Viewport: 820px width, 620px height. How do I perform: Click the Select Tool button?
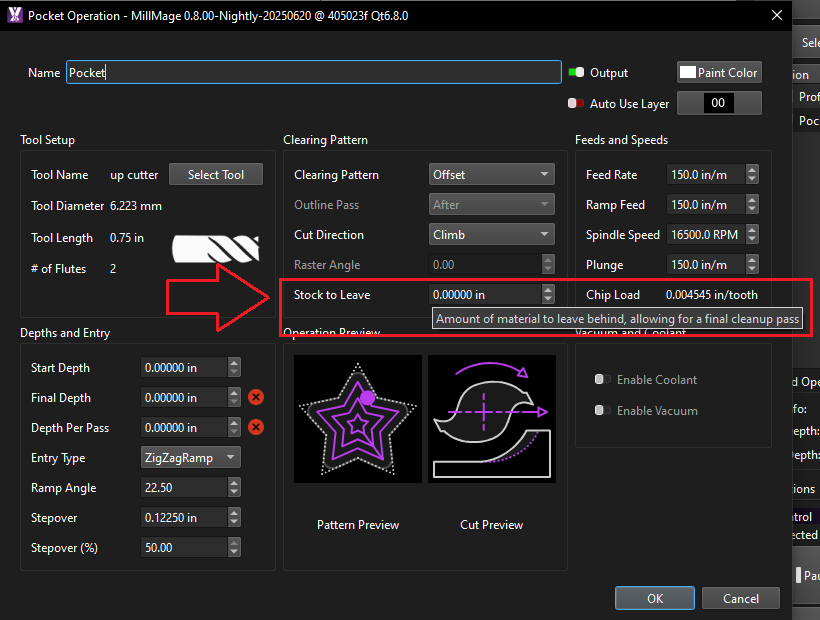(x=216, y=175)
